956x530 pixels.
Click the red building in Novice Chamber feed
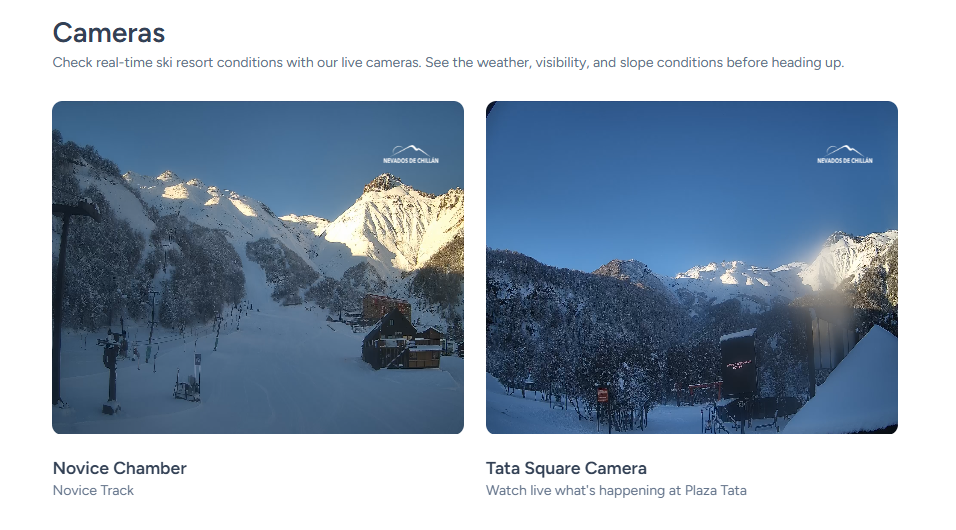point(385,307)
